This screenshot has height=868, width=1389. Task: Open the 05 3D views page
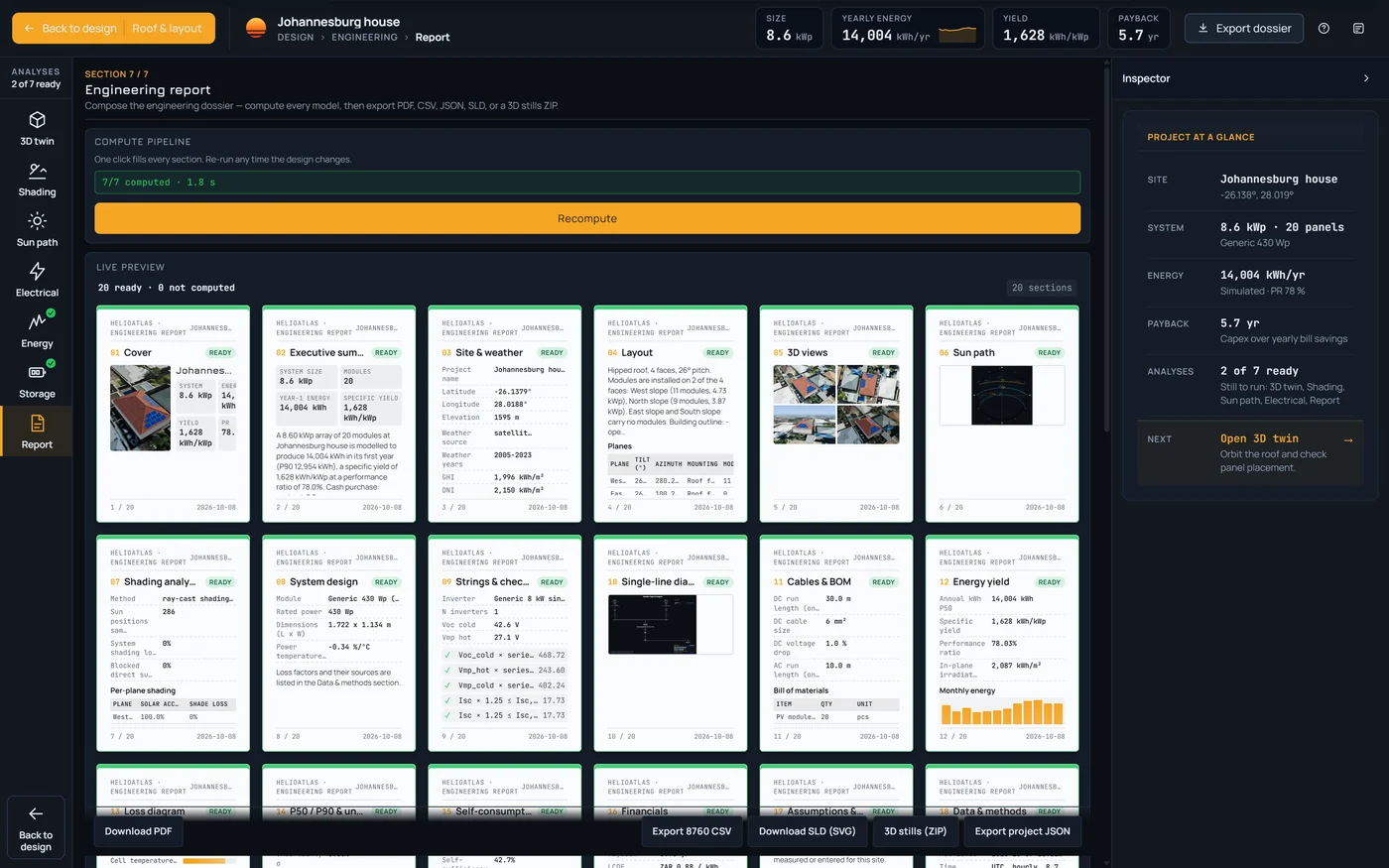tap(835, 414)
